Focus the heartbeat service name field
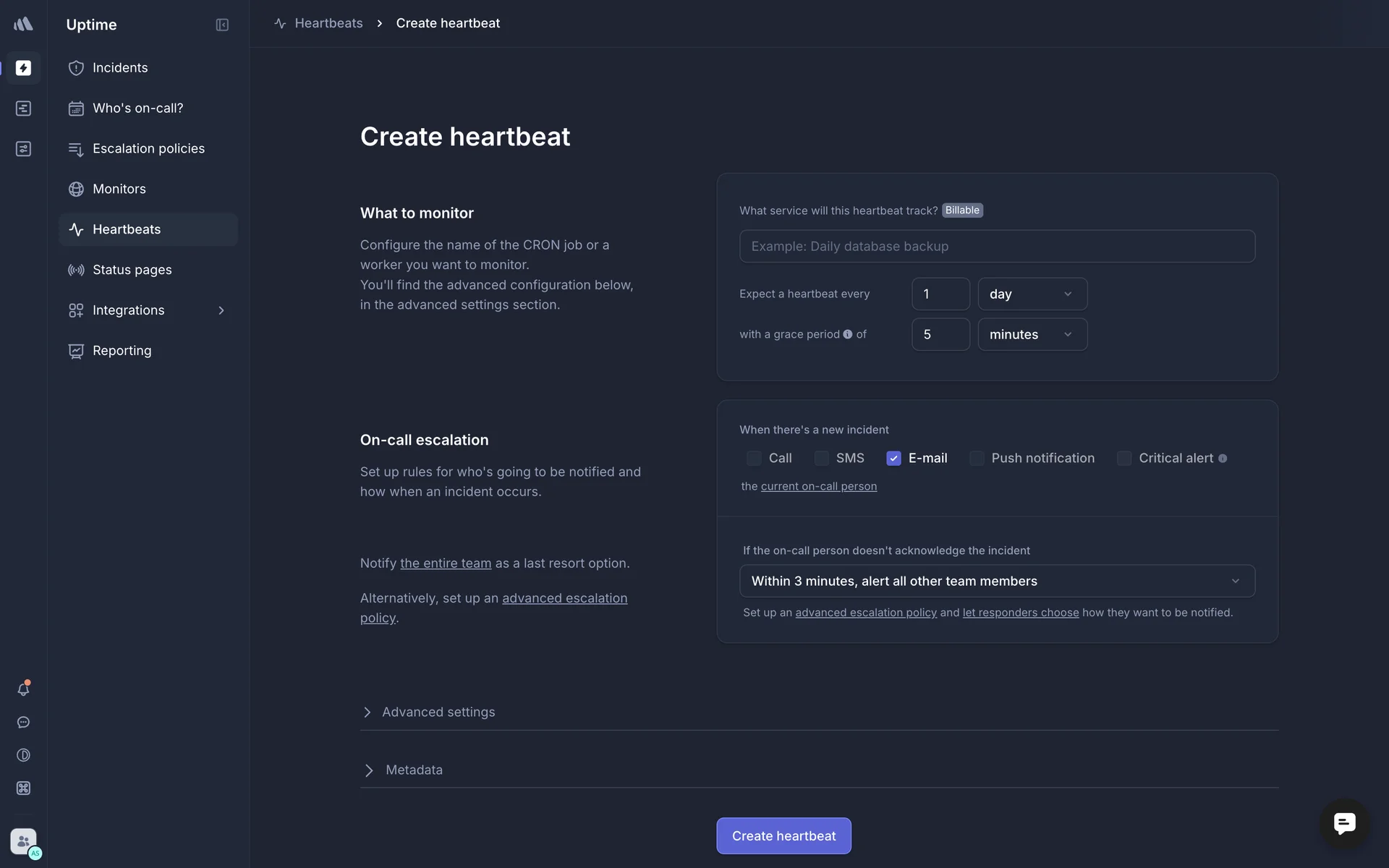Screen dimensions: 1389x868 click(997, 246)
